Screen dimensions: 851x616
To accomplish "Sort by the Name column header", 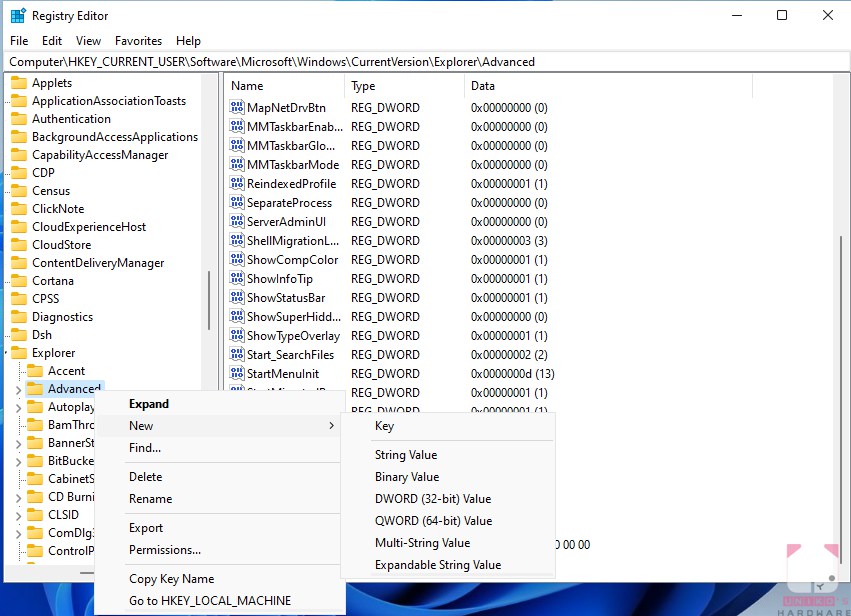I will tap(284, 86).
